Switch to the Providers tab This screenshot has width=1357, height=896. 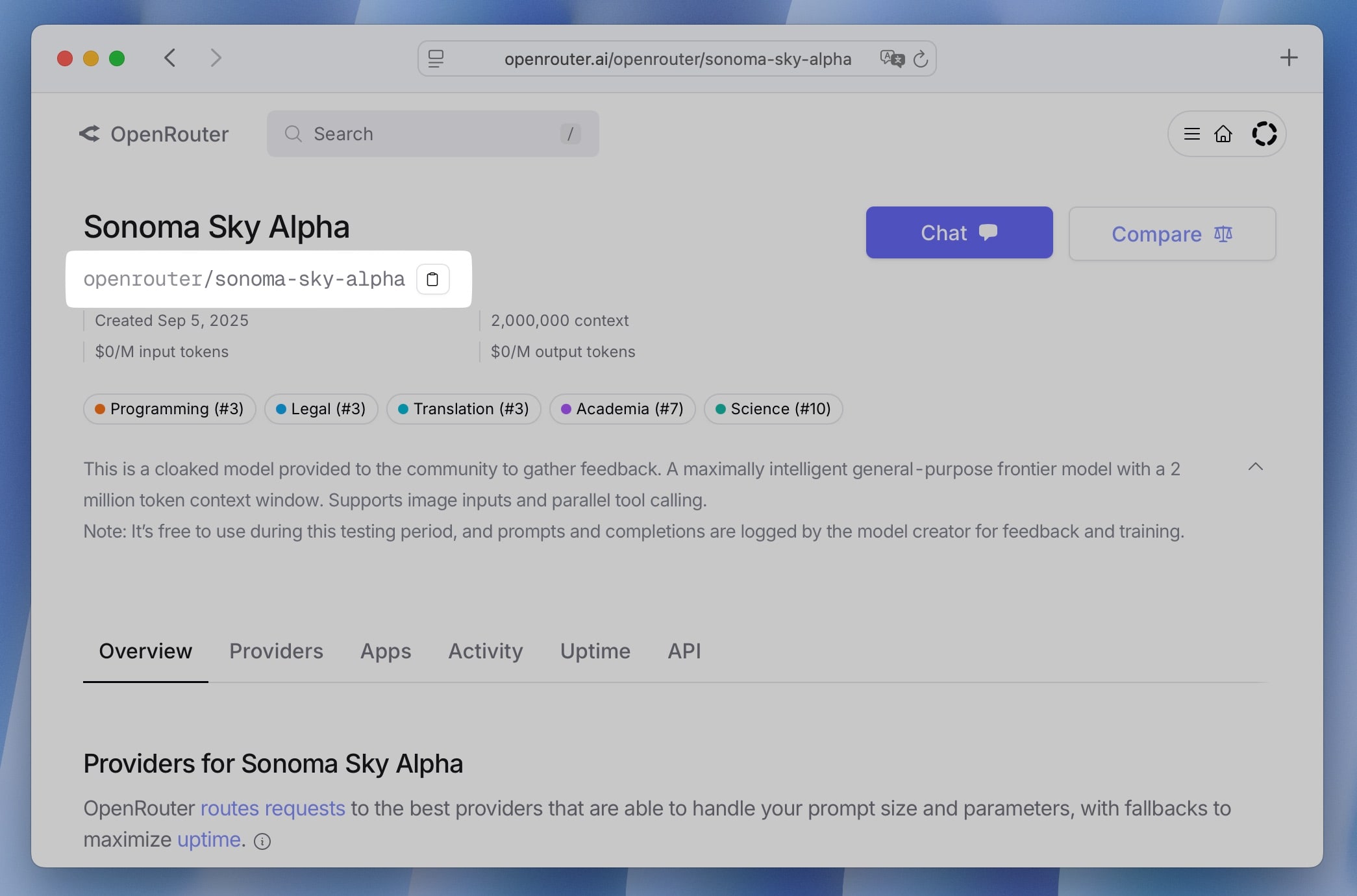[276, 651]
